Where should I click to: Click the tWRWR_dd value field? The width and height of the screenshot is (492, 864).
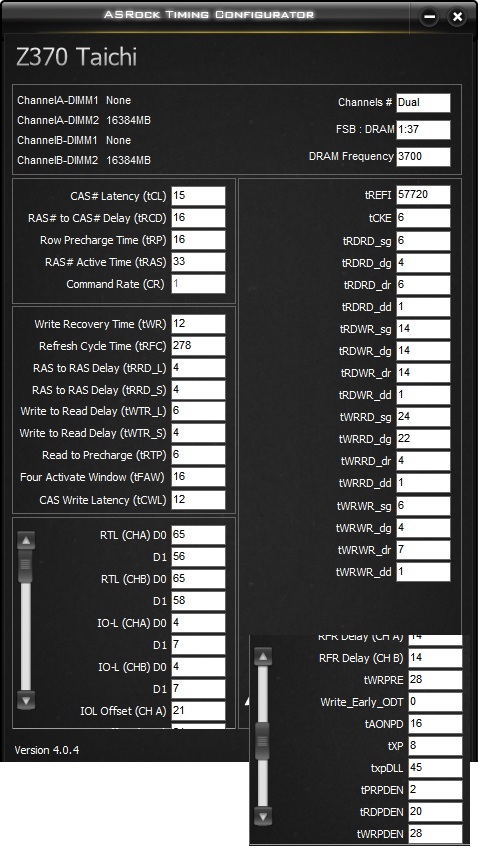pos(423,572)
